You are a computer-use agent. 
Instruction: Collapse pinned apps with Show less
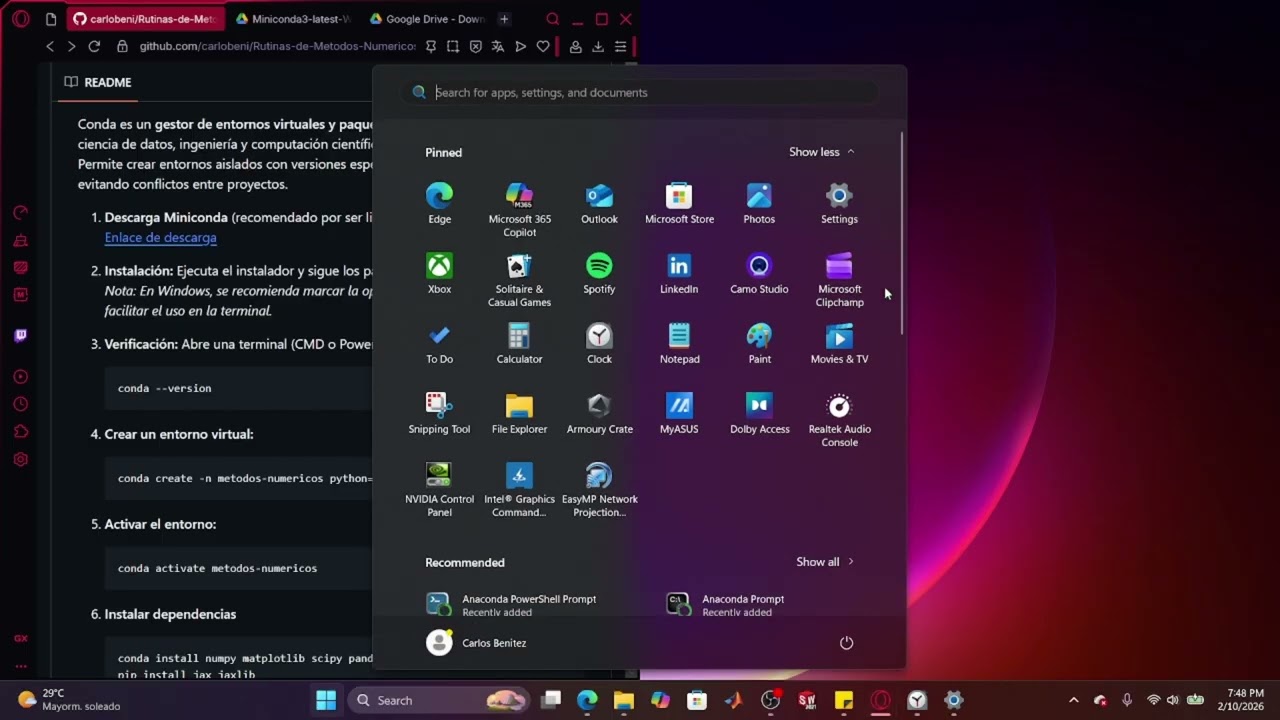tap(821, 152)
